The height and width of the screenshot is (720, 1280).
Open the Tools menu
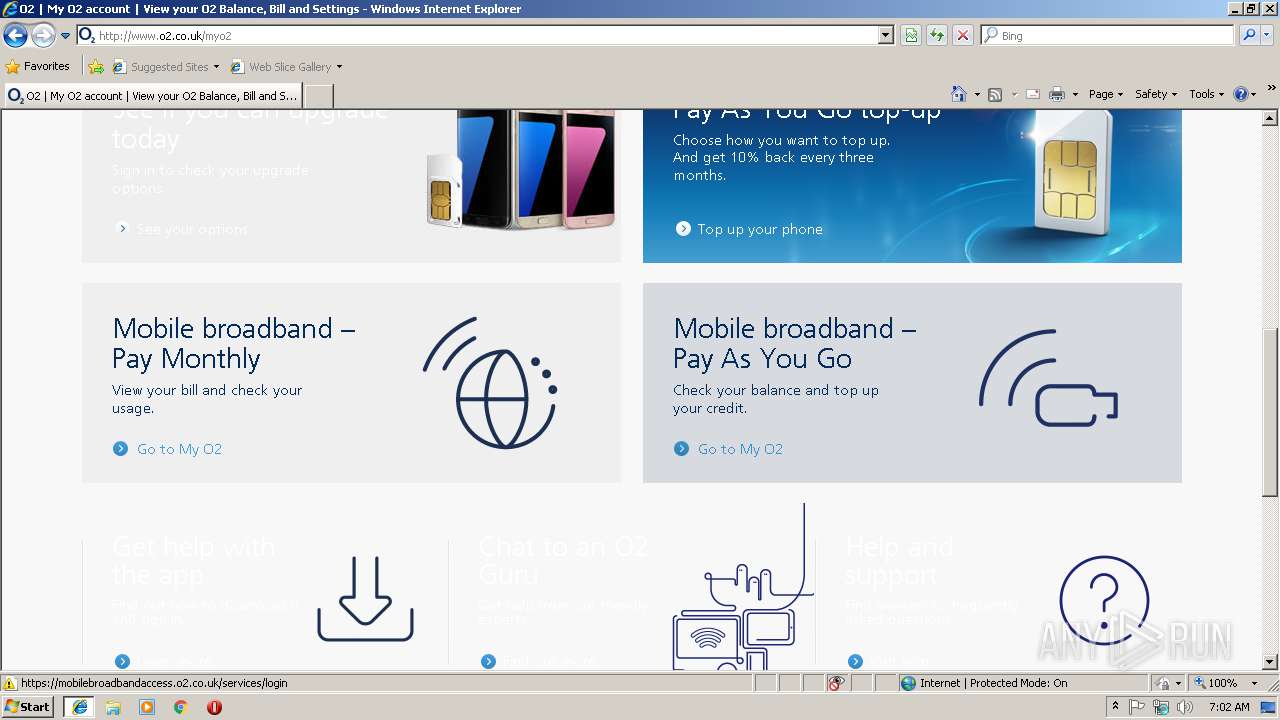(x=1206, y=94)
